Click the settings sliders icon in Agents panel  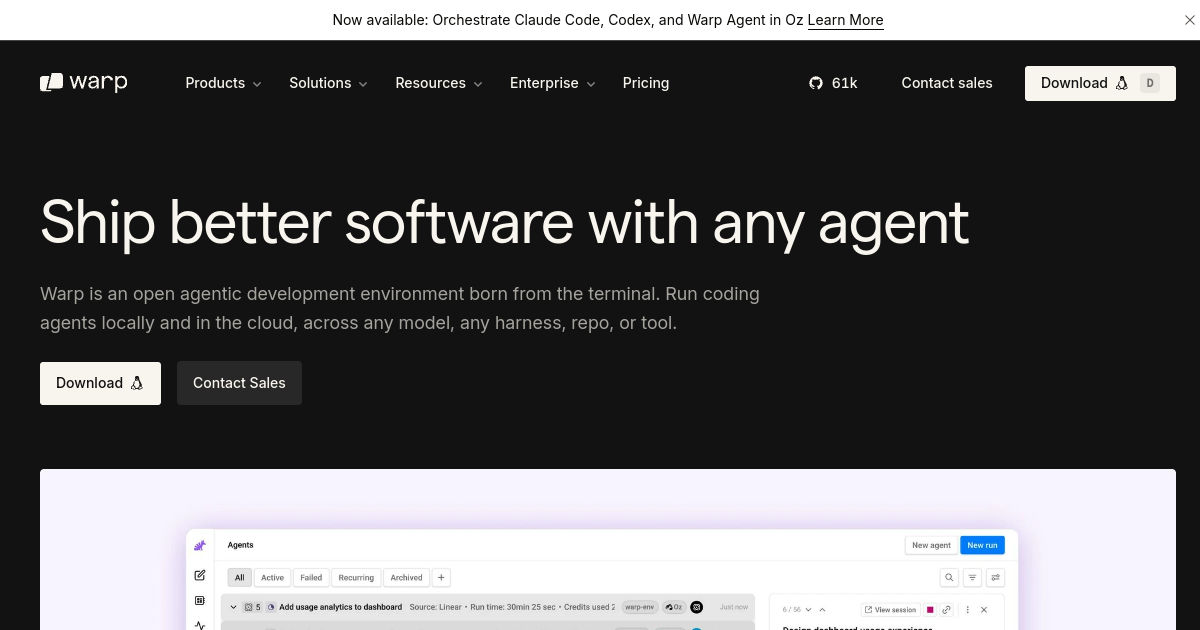995,577
